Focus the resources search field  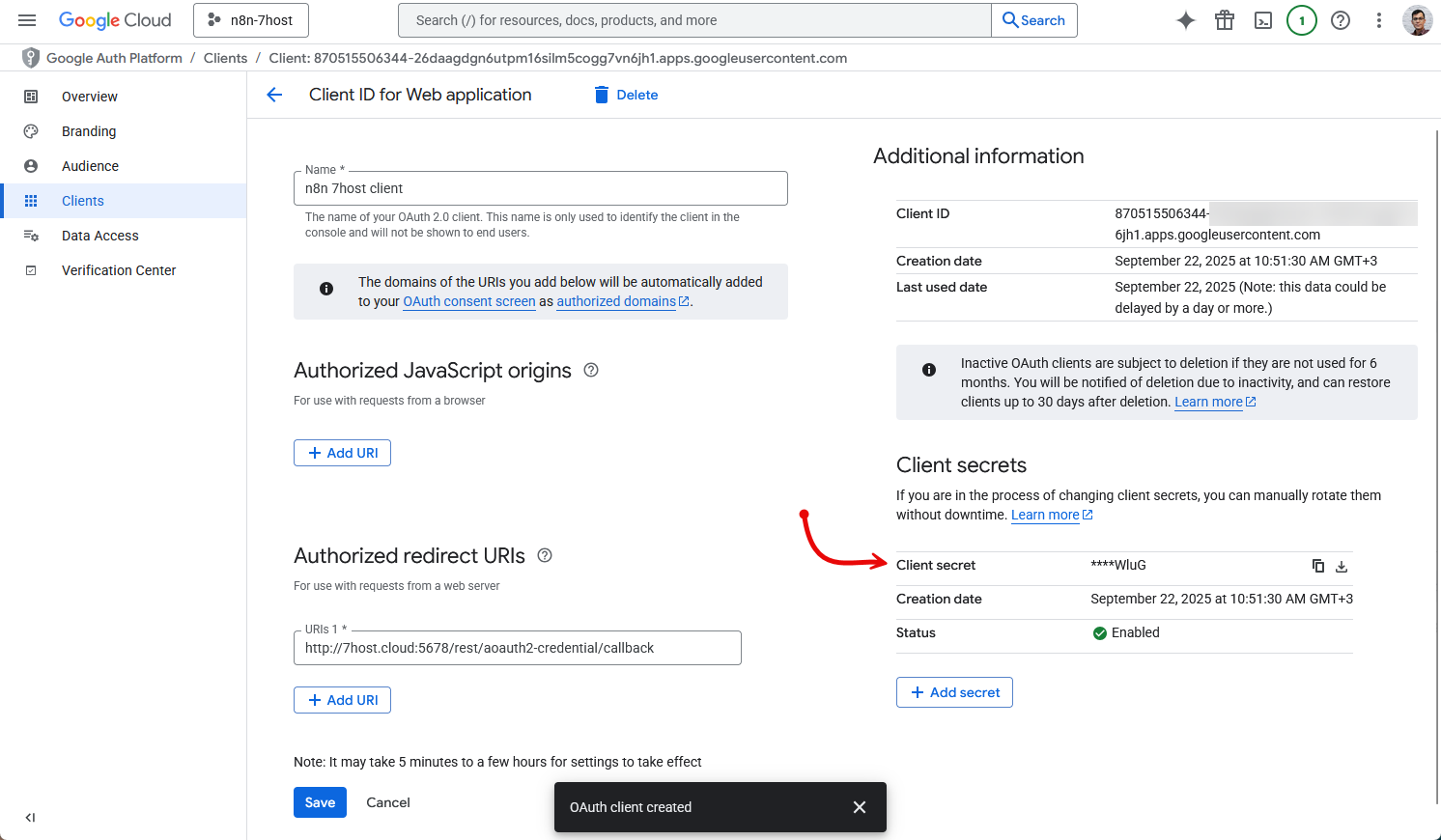(x=695, y=20)
